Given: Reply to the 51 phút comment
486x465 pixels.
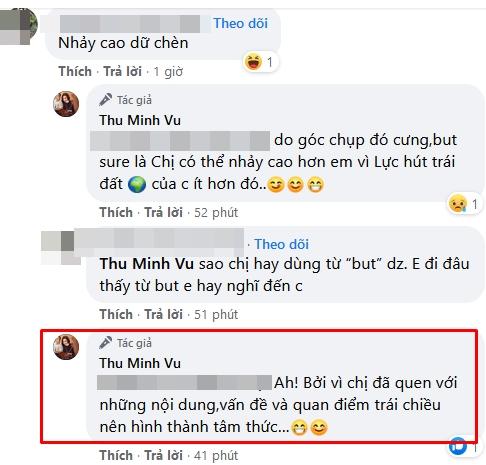Looking at the screenshot, I should coord(163,314).
